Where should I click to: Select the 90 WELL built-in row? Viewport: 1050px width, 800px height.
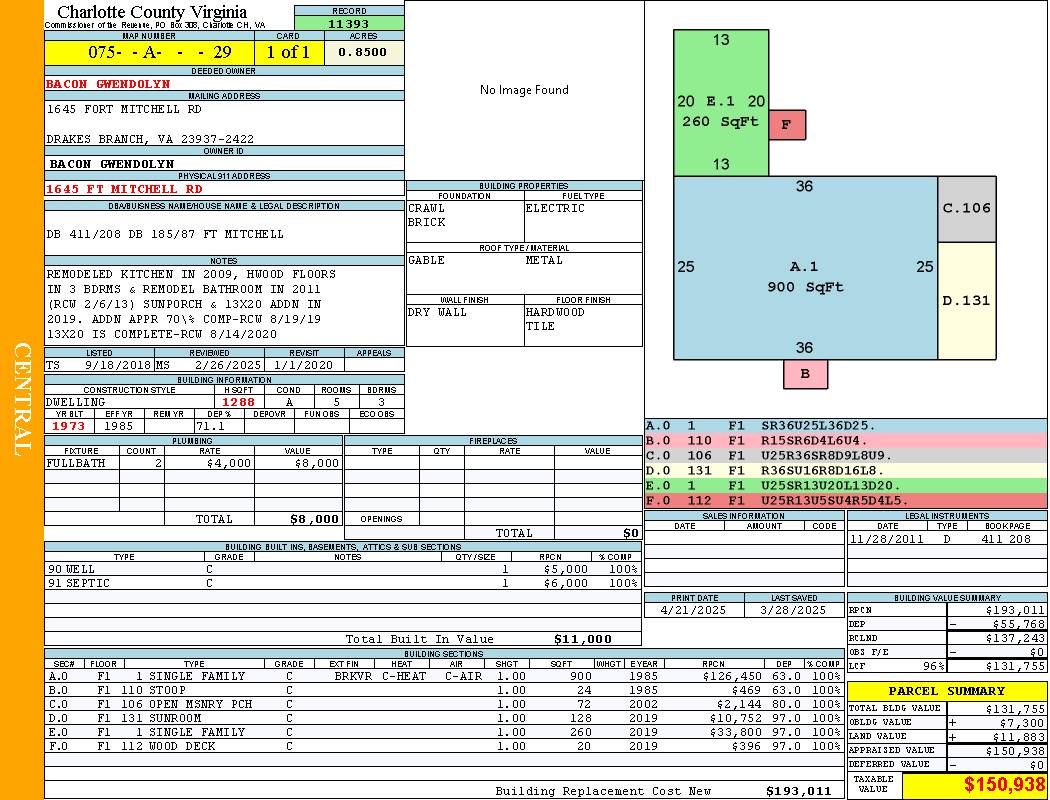coord(343,570)
